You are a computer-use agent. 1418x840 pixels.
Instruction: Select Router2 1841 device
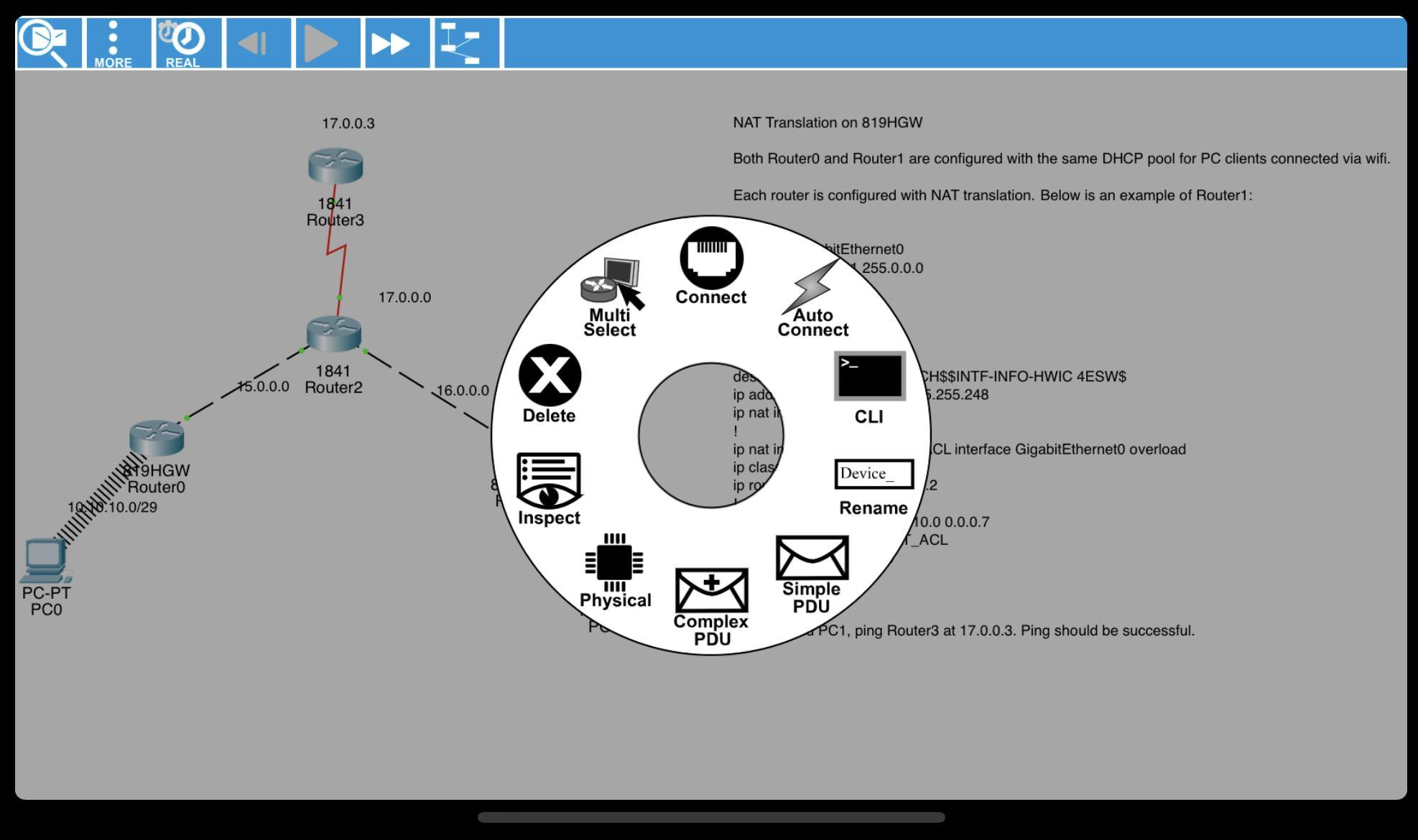(334, 334)
